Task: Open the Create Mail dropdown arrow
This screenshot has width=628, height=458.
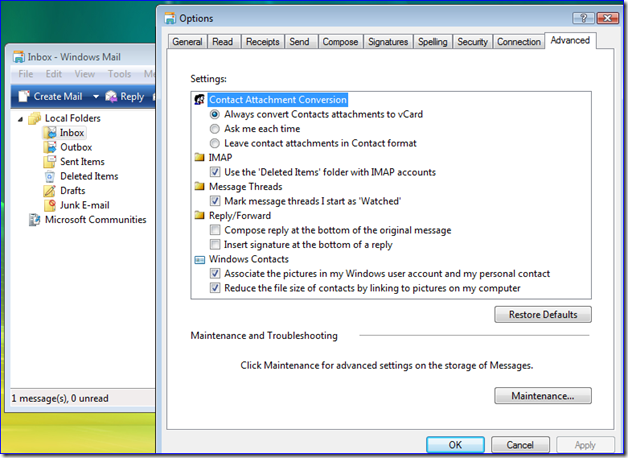Action: click(96, 96)
